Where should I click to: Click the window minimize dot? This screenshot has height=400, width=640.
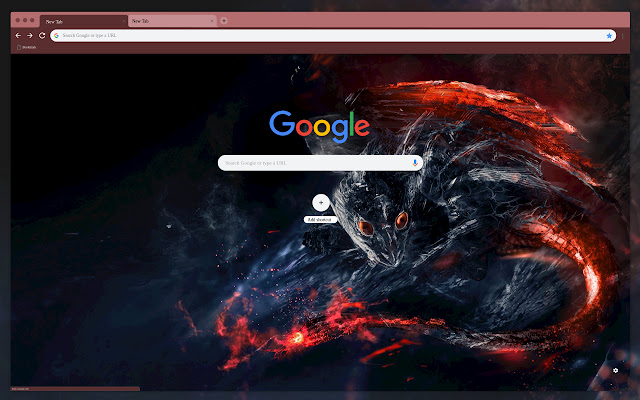[25, 20]
